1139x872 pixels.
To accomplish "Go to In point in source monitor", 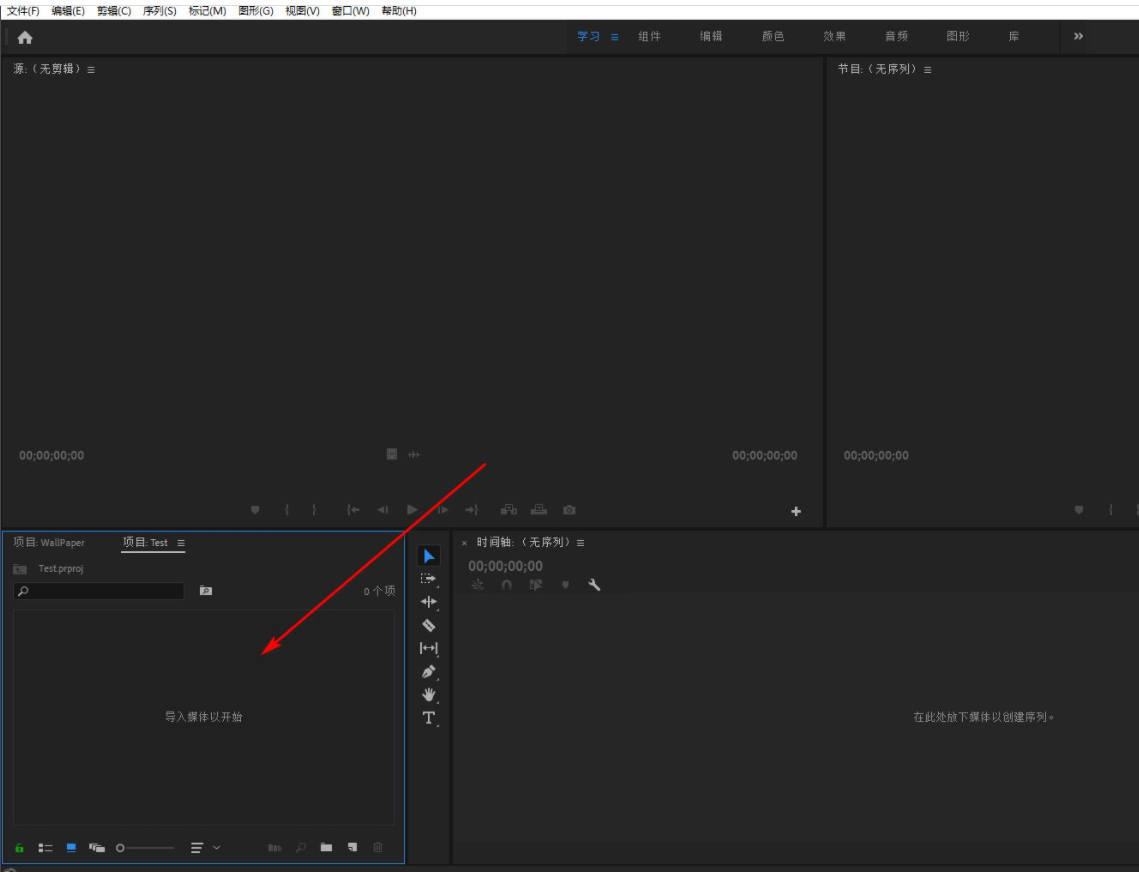I will click(x=353, y=510).
